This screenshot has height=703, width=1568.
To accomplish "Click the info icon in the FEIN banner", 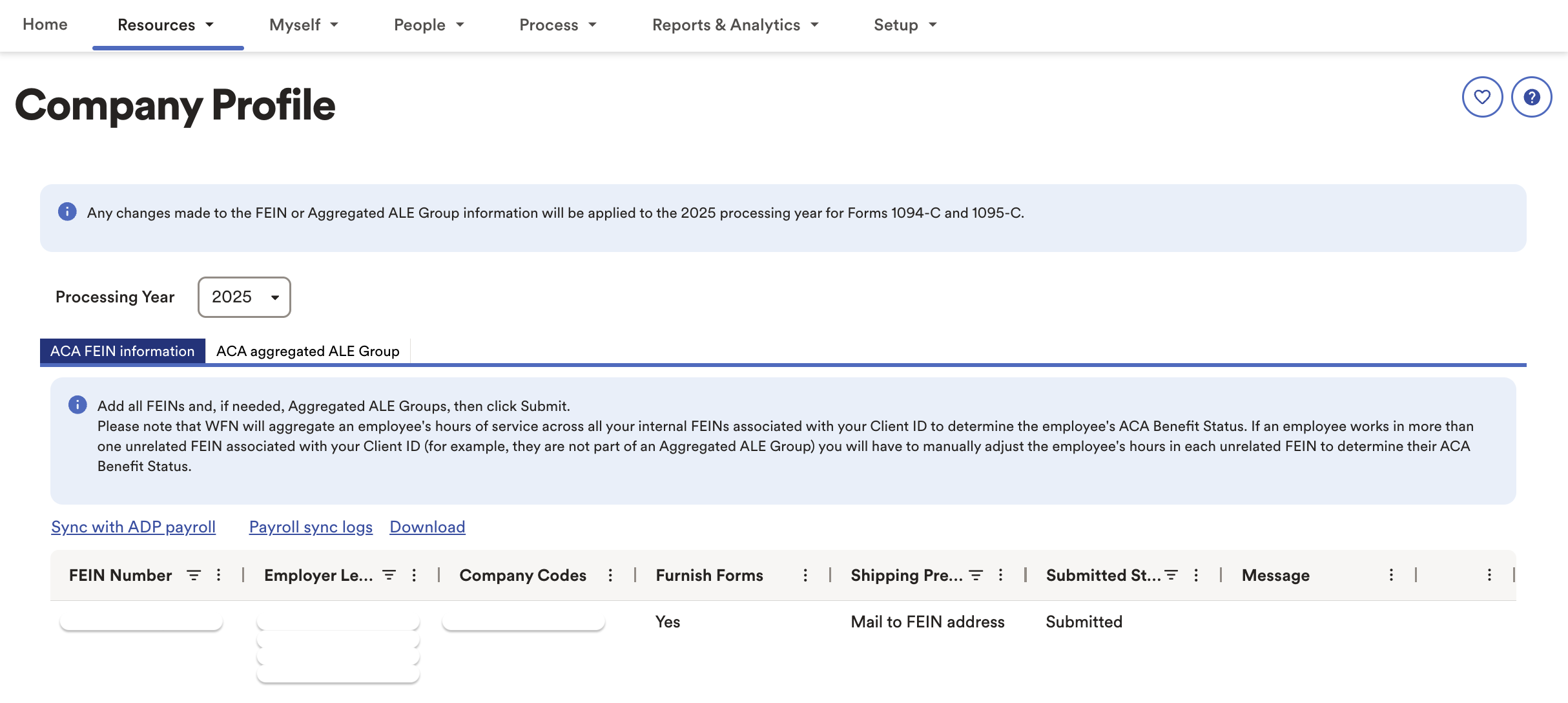I will click(67, 212).
